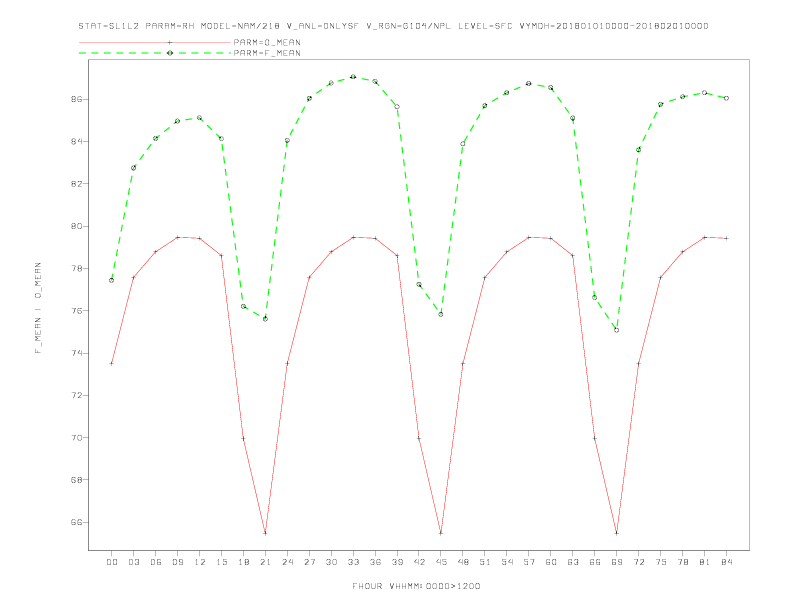Select y-axis tick label 70

pos(77,438)
